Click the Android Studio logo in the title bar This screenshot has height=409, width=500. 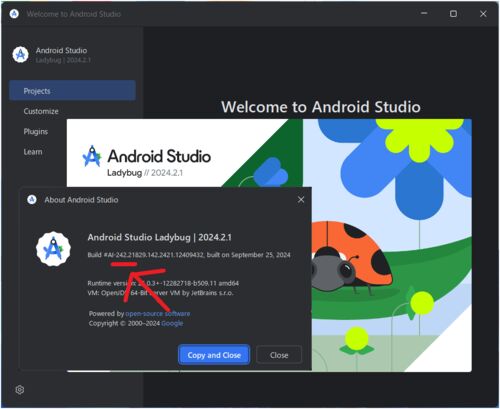tap(14, 14)
